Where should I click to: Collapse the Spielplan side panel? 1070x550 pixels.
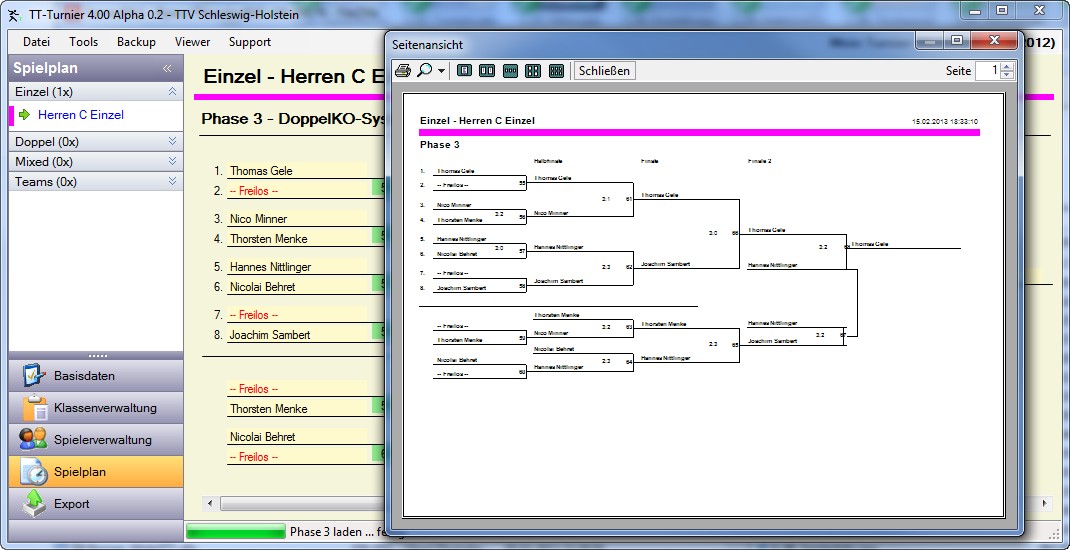click(x=168, y=69)
